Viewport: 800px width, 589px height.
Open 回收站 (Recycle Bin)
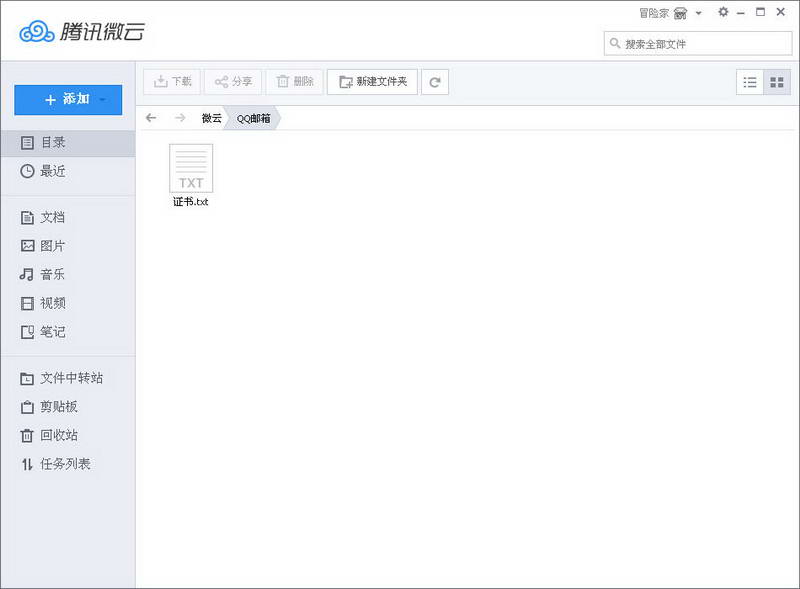point(58,436)
